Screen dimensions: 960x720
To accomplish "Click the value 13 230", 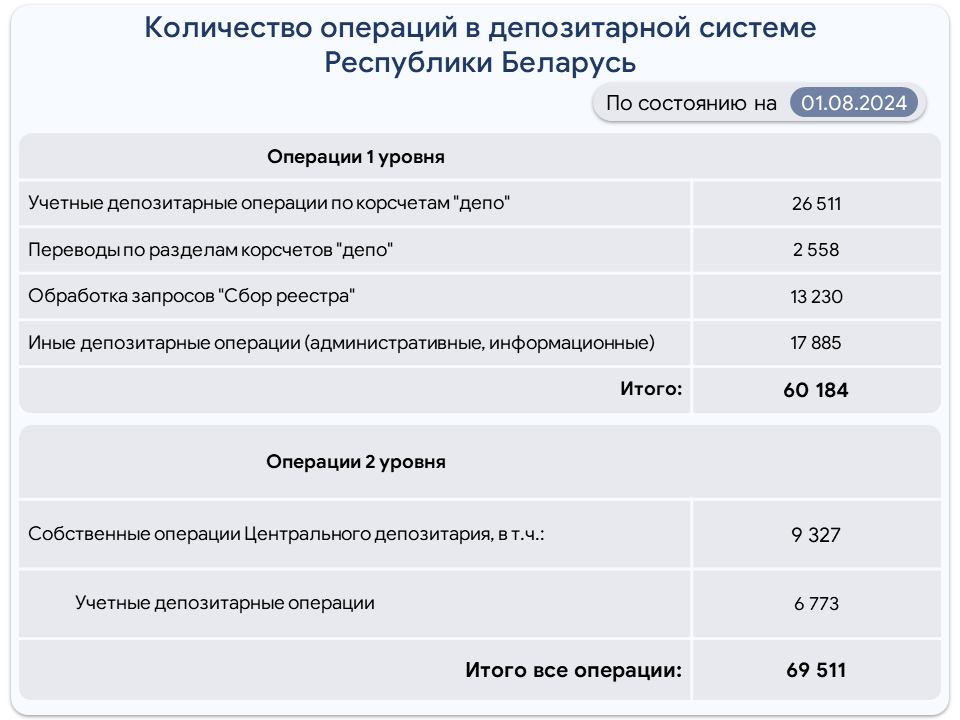I will coord(816,297).
